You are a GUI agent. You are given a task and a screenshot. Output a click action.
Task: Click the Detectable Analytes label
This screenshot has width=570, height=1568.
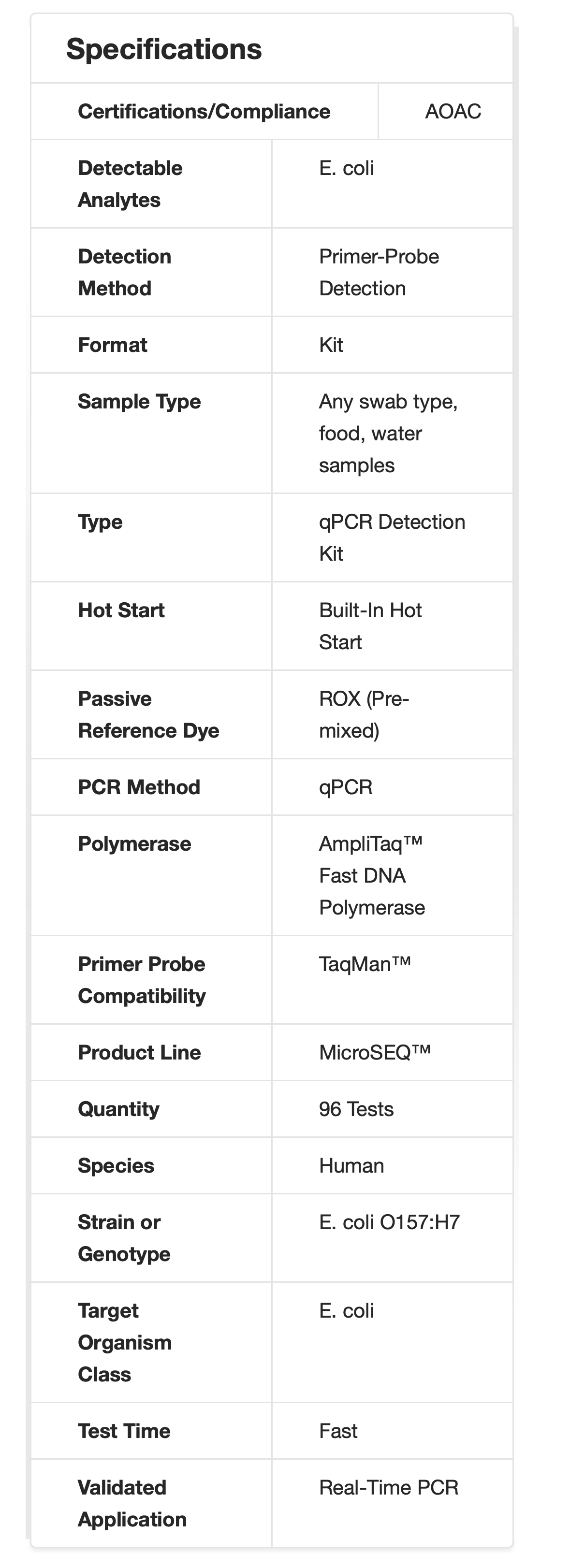(x=130, y=184)
